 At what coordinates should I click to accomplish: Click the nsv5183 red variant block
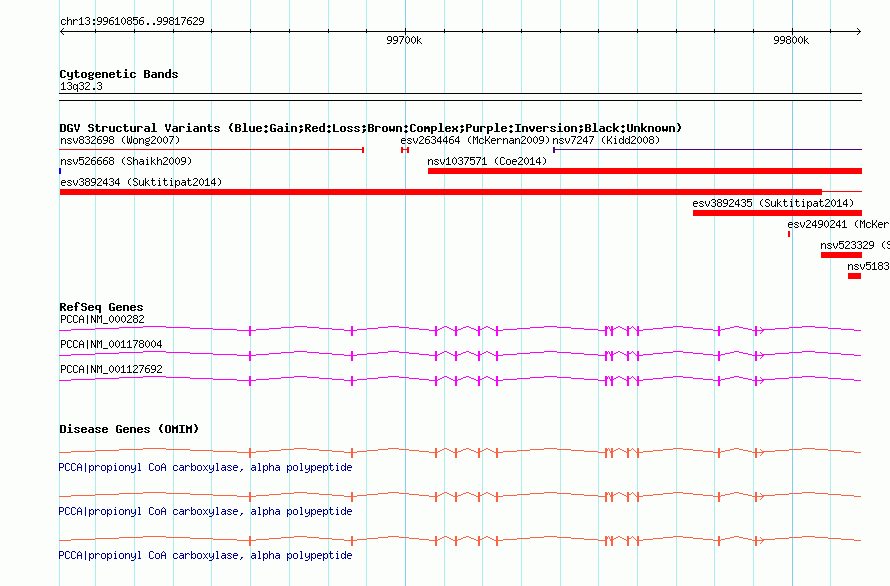pos(855,276)
